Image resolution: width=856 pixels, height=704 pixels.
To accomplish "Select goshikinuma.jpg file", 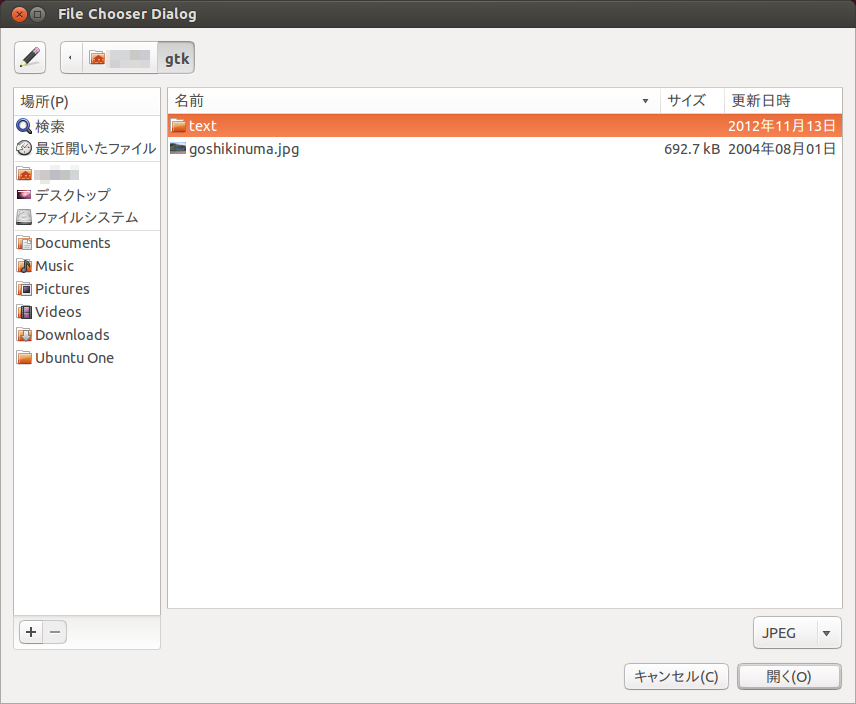I will [244, 149].
